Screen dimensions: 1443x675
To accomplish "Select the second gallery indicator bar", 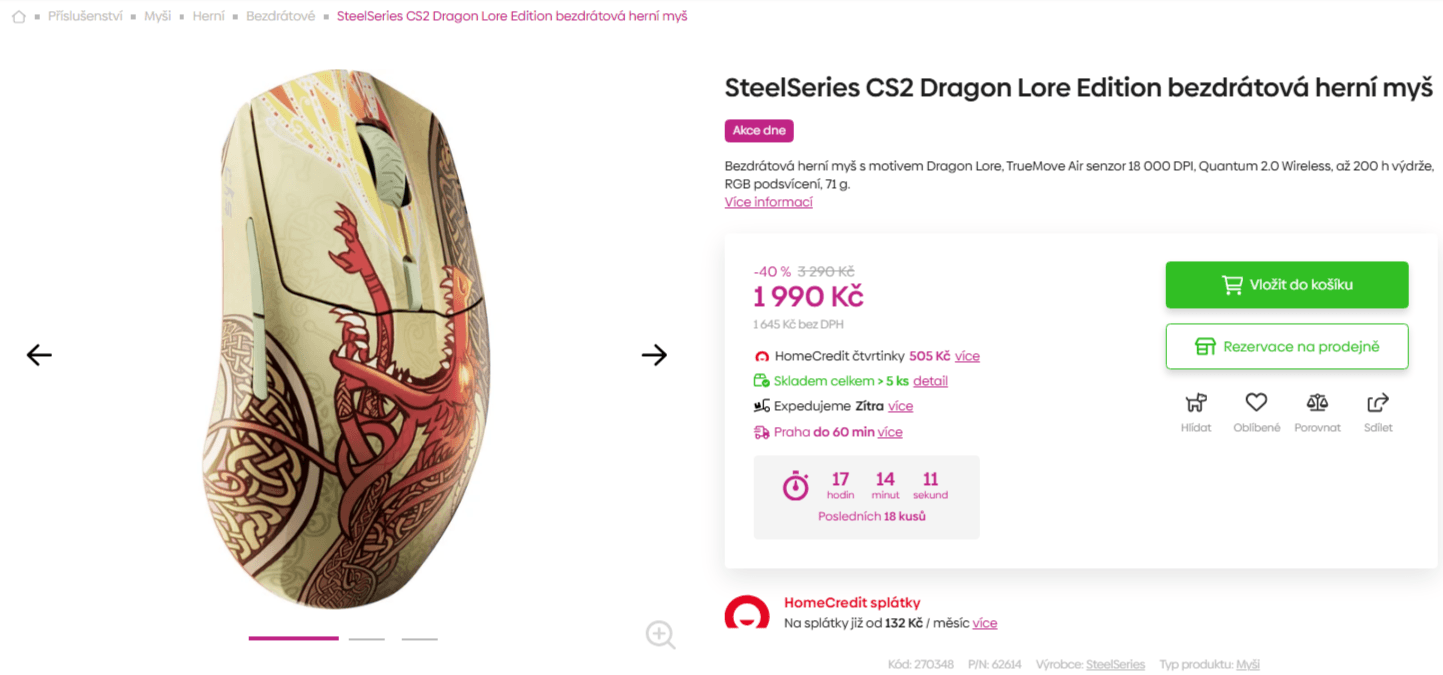I will [x=366, y=637].
